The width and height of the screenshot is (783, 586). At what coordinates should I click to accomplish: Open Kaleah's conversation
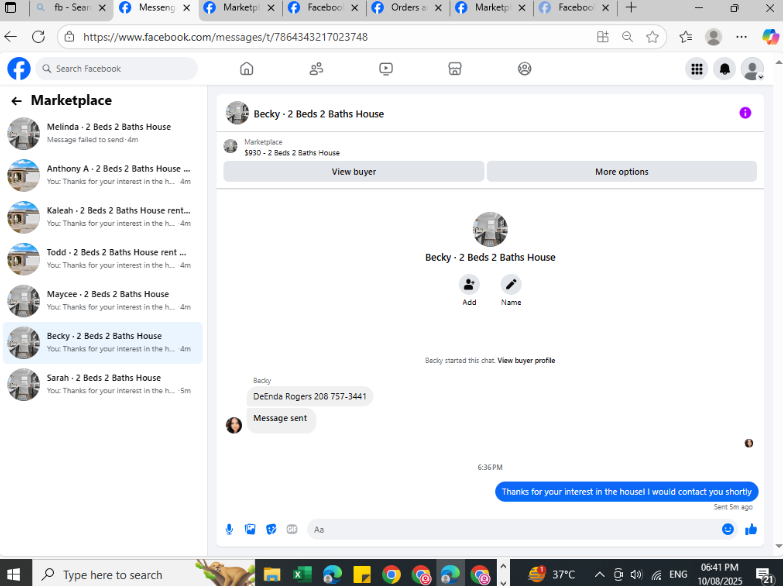click(103, 217)
